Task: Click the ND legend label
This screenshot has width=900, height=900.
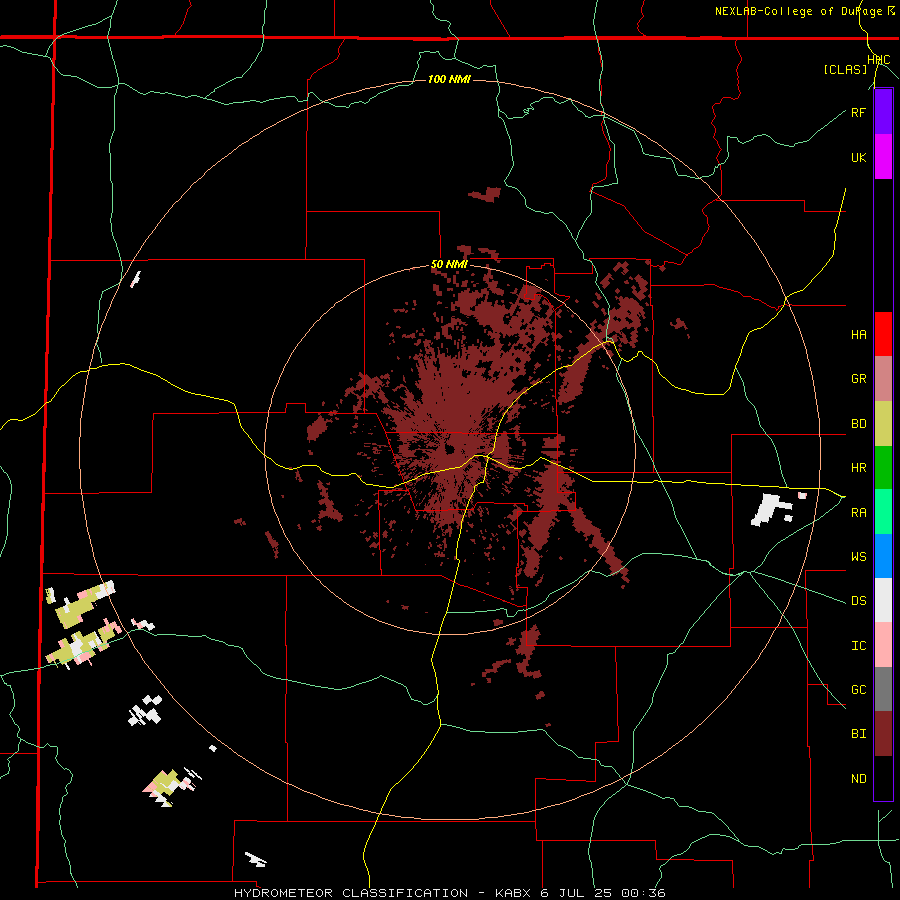Action: (x=858, y=778)
